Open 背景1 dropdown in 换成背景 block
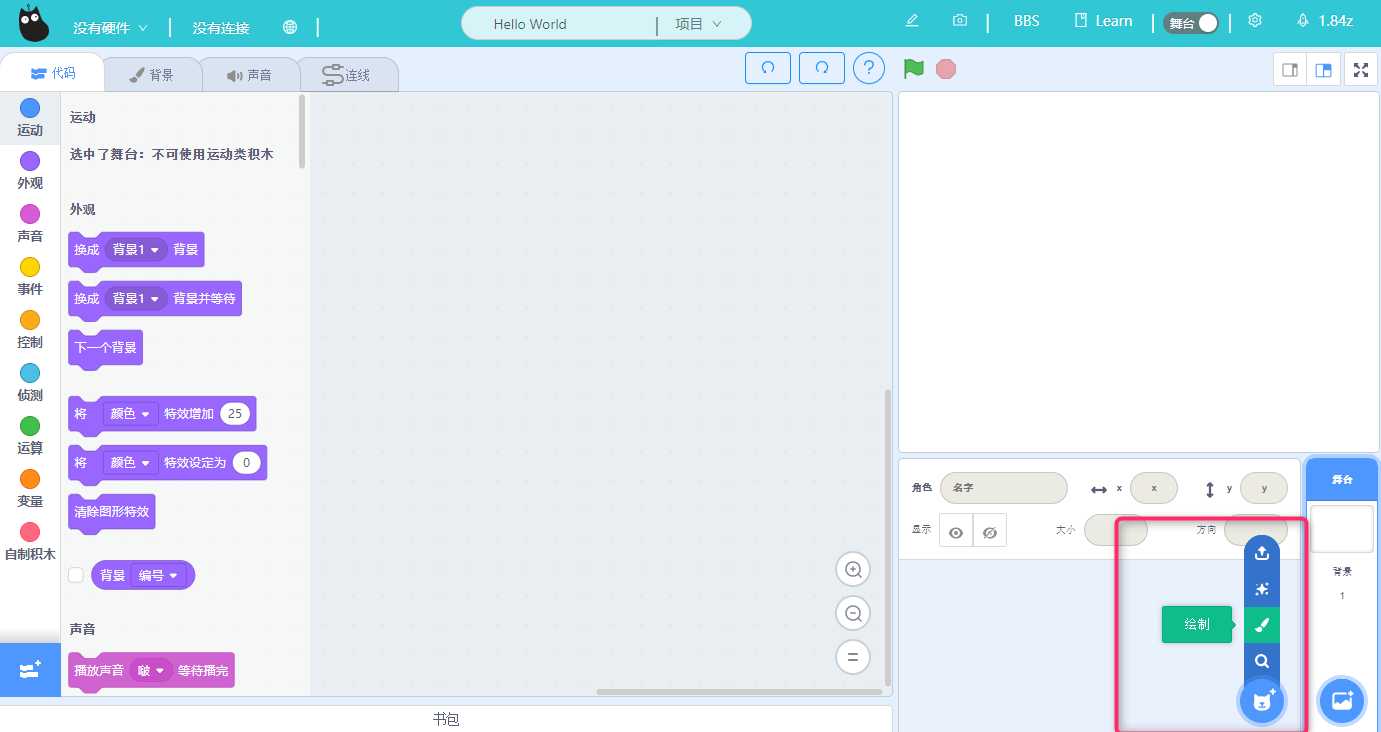1381x732 pixels. tap(136, 250)
